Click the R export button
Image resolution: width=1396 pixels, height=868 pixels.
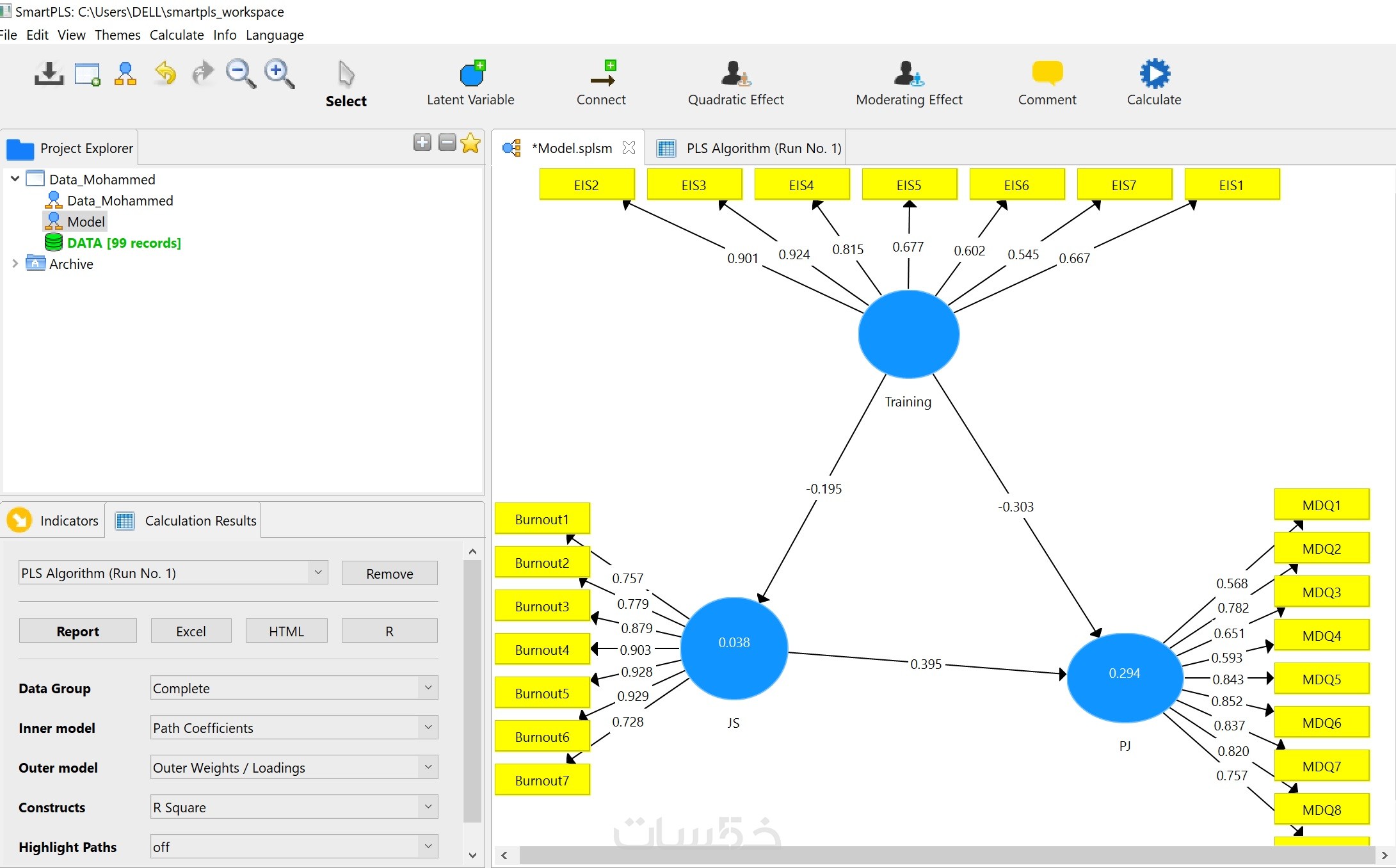[390, 631]
